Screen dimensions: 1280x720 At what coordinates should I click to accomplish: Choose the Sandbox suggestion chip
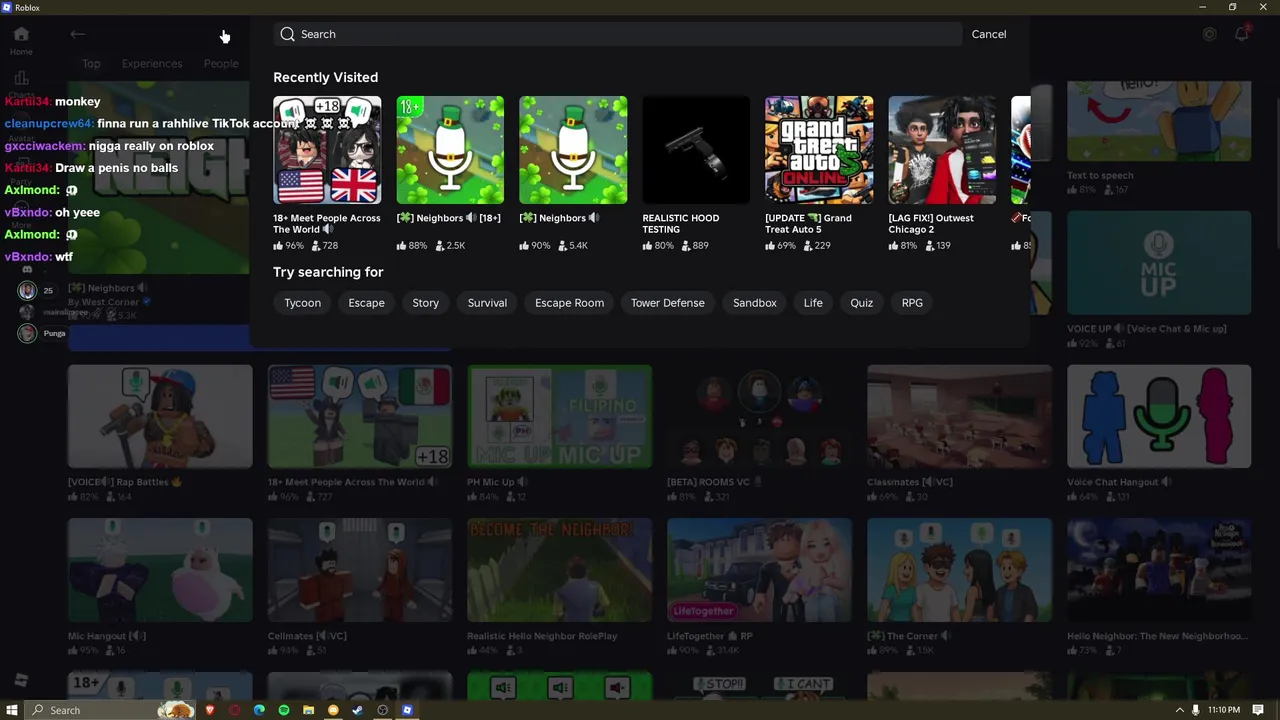point(754,303)
